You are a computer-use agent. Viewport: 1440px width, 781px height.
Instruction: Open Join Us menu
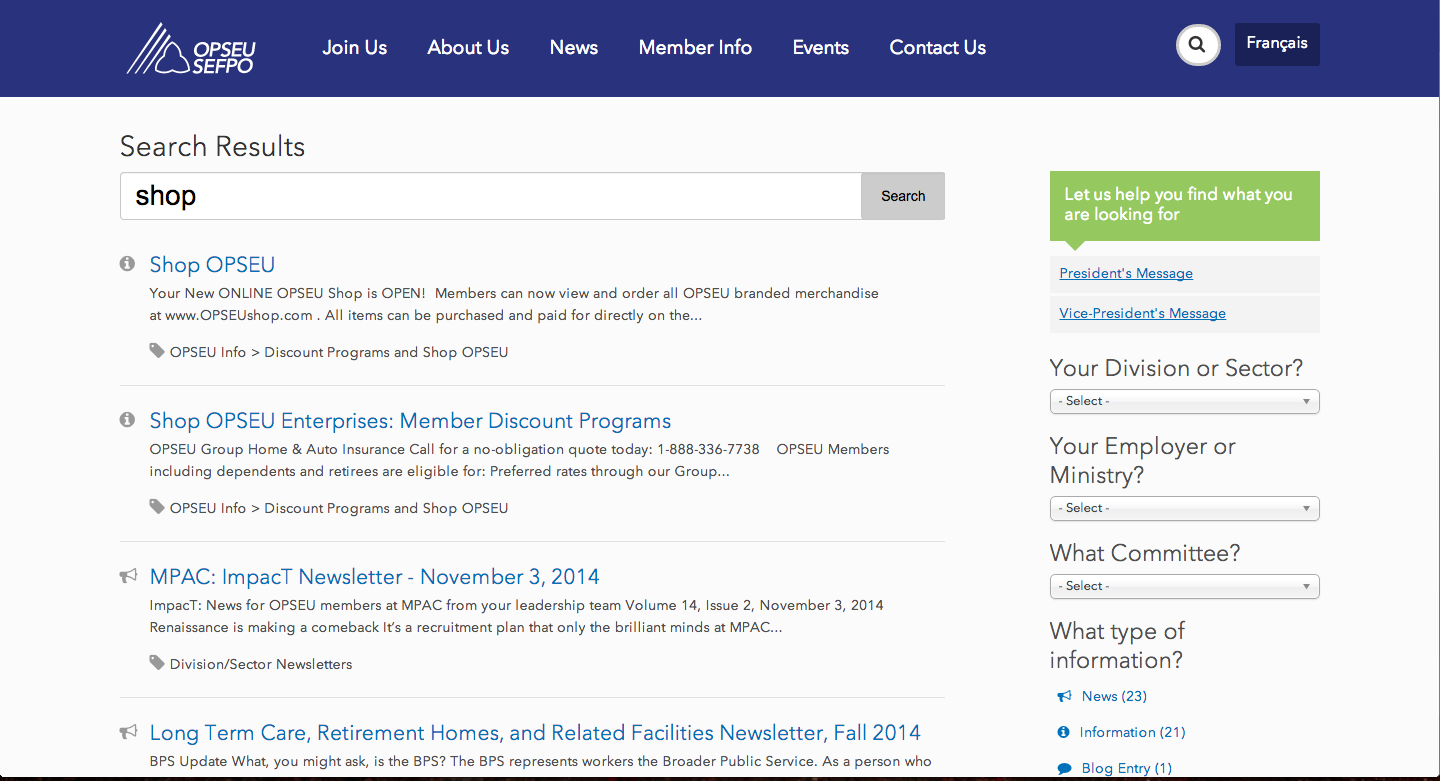point(354,47)
